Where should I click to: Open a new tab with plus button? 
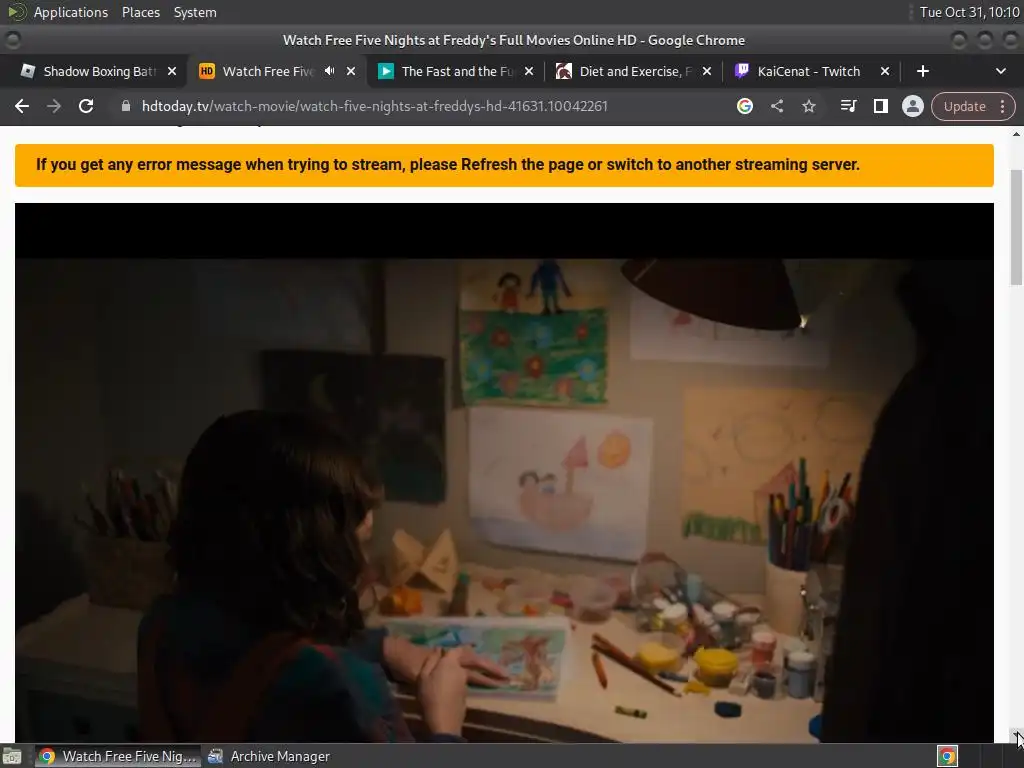[922, 71]
